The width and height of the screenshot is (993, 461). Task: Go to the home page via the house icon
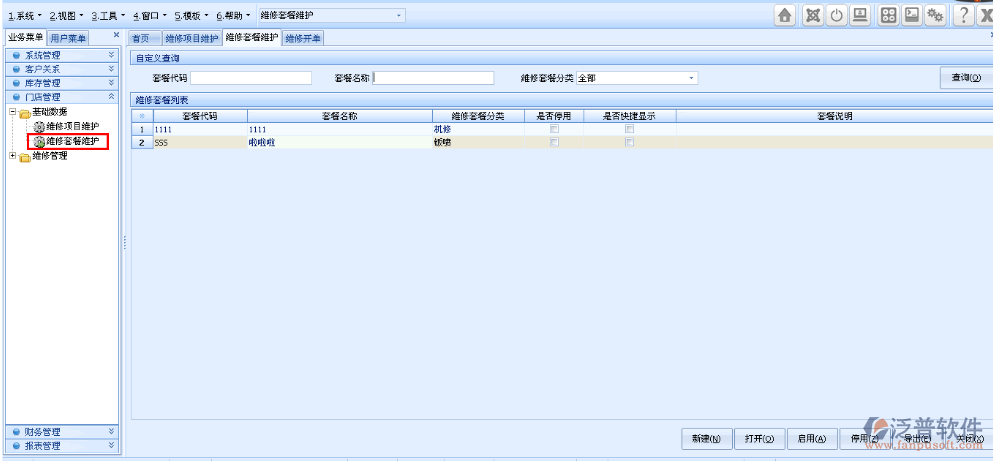785,15
